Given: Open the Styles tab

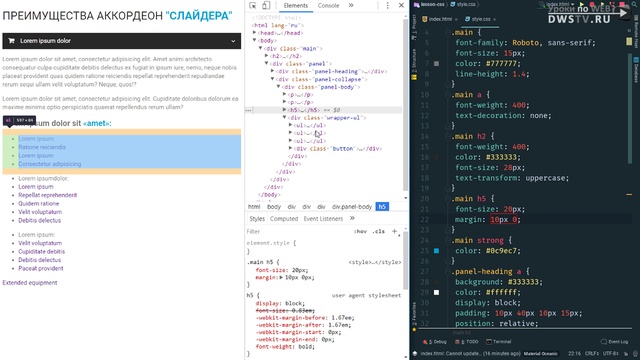Looking at the screenshot, I should click(x=257, y=219).
